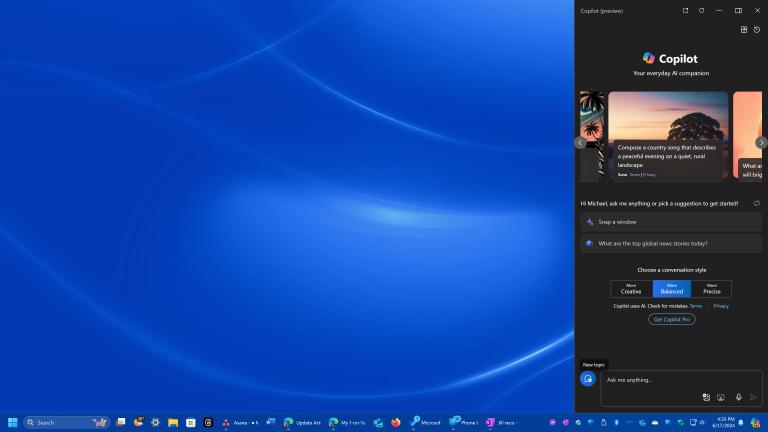Toggle Copilot side-by-side docked view
This screenshot has width=768, height=432.
click(739, 10)
